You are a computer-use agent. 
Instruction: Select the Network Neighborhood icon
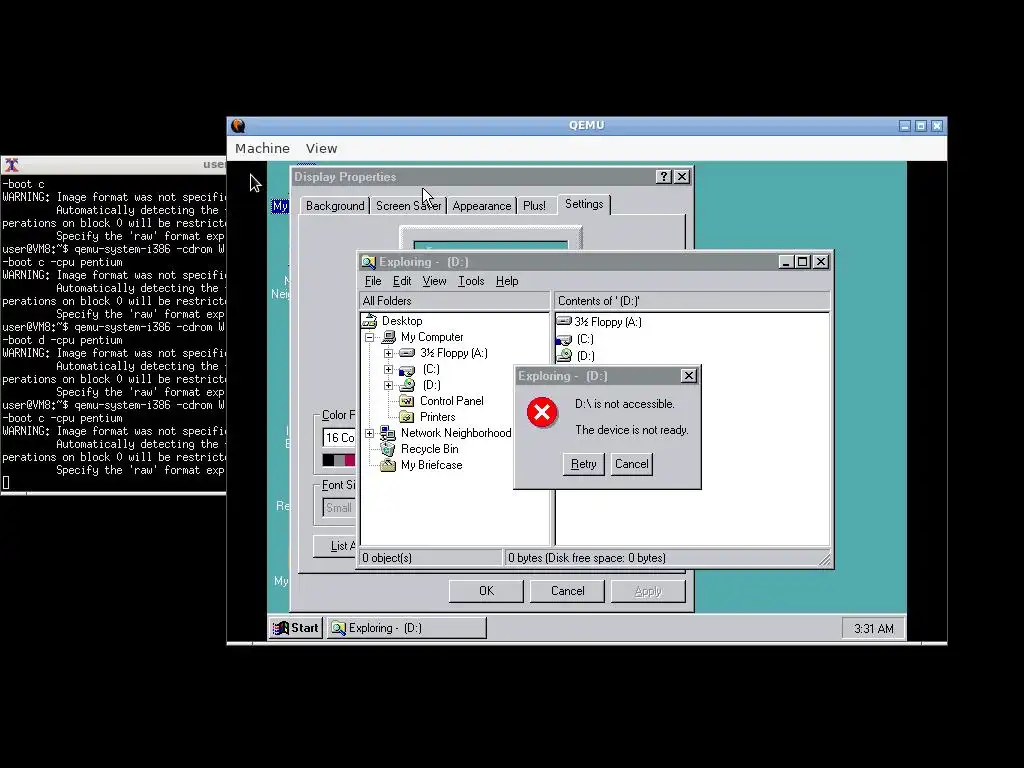pyautogui.click(x=389, y=433)
